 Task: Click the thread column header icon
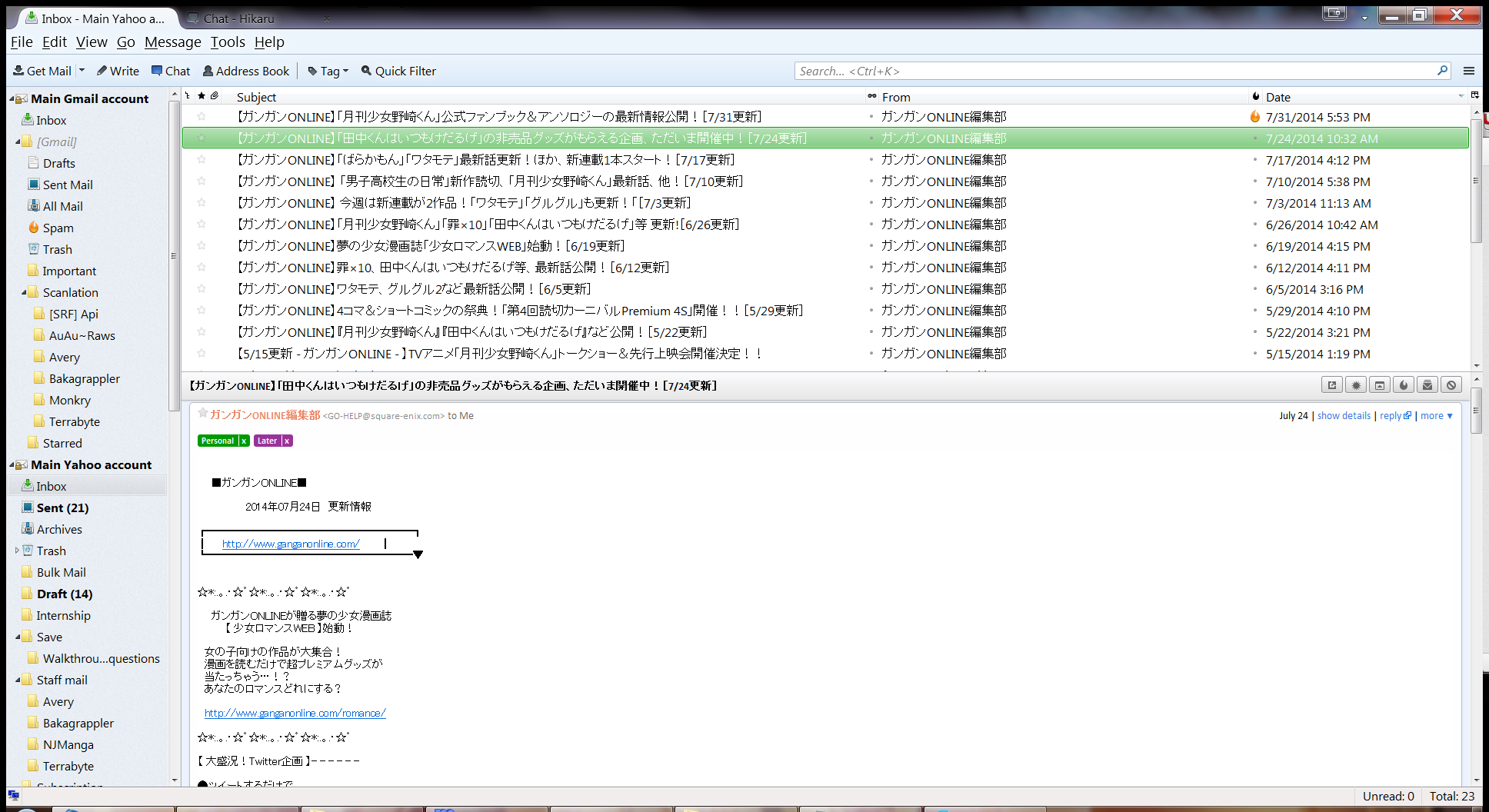click(188, 96)
